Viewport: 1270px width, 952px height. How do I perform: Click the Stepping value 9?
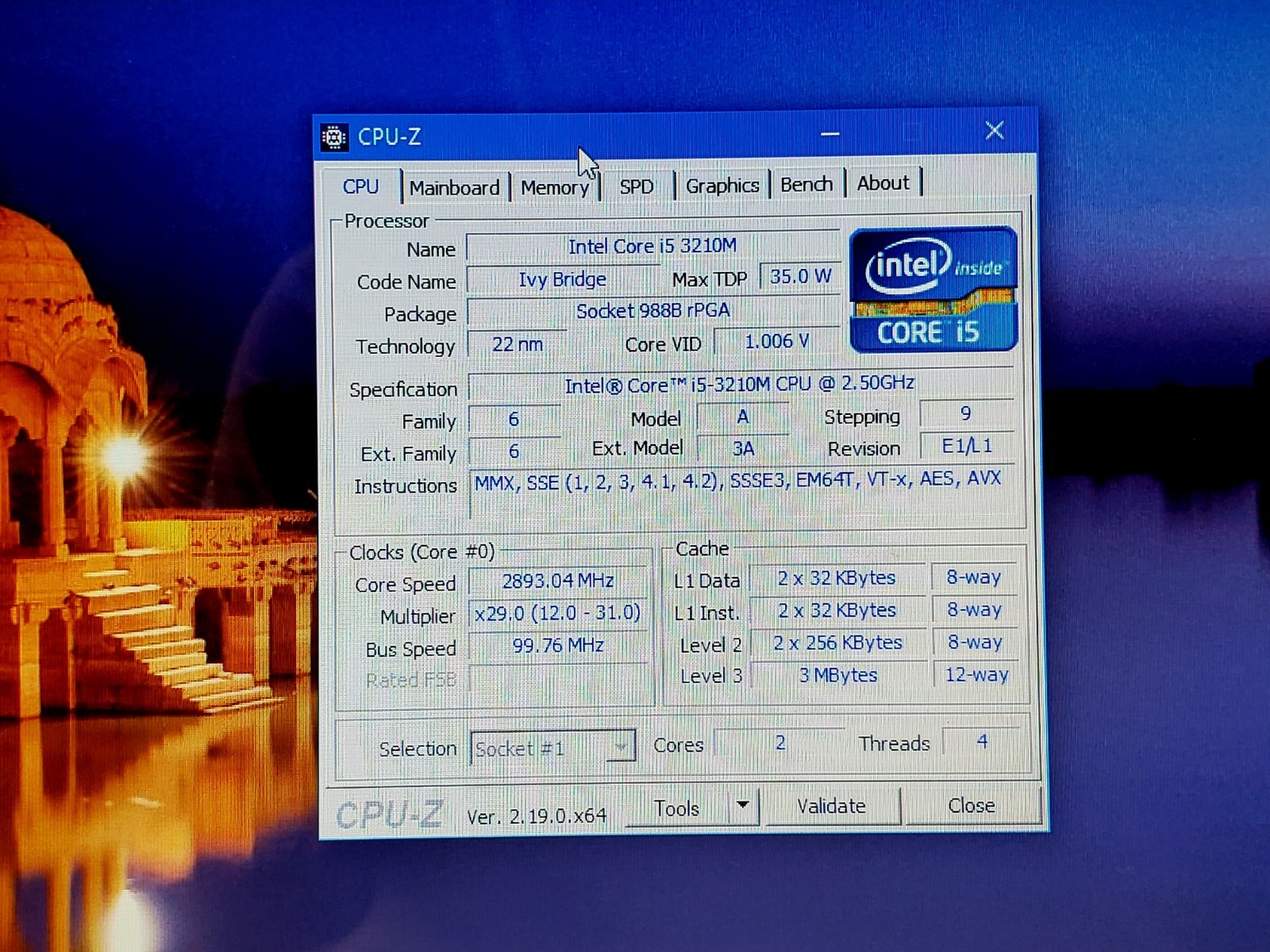(966, 414)
